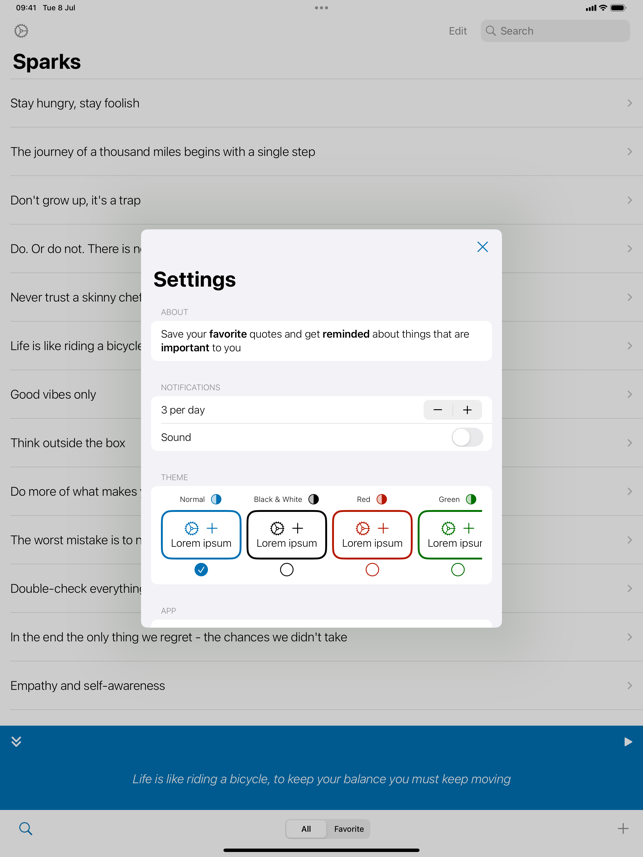Tap the magnifier icon in bottom bar
Viewport: 643px width, 857px height.
coord(25,829)
